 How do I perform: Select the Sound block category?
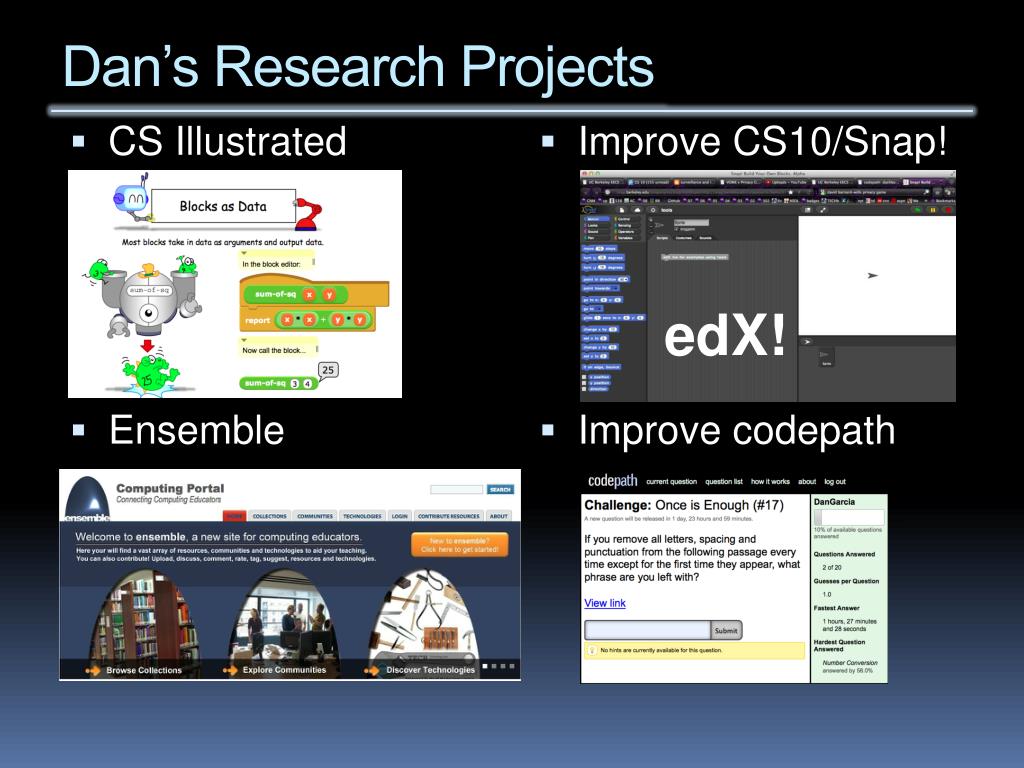coord(597,231)
